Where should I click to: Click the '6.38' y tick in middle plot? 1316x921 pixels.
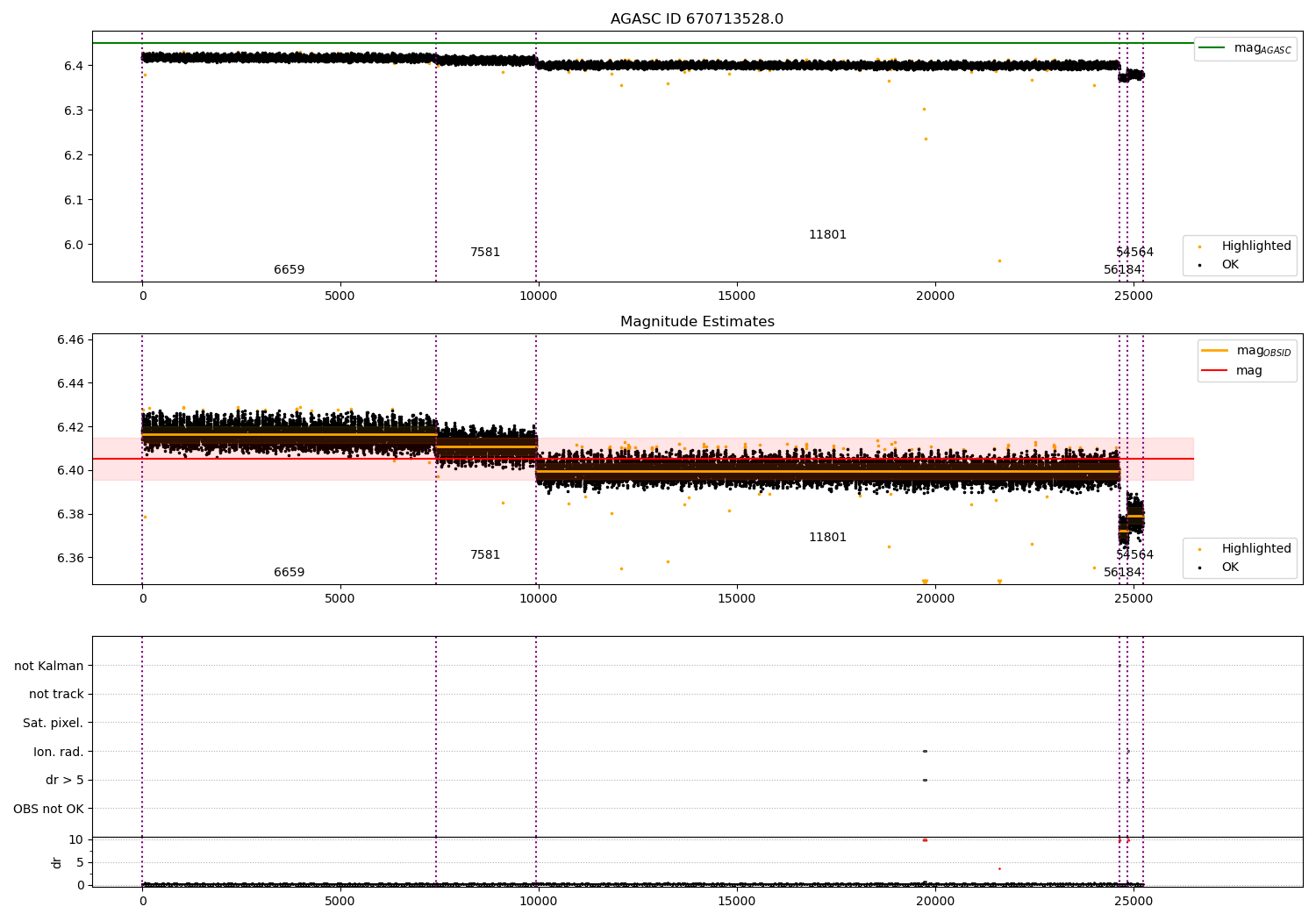71,514
